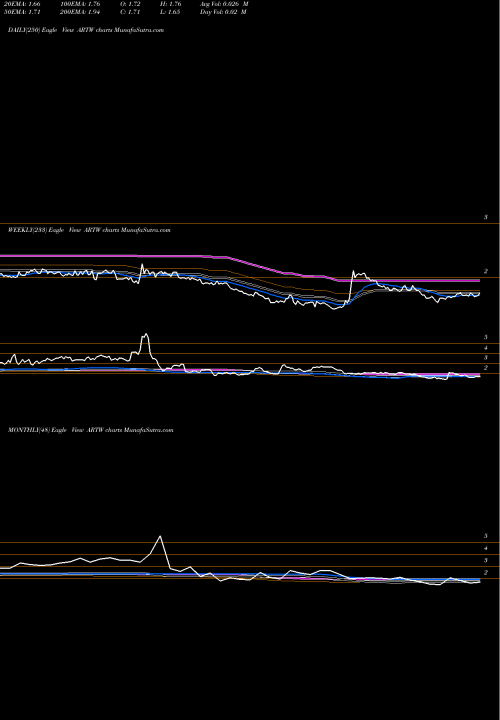500x720 pixels.
Task: Select the Avg Vol: 0.026 M reading
Action: (224, 4)
